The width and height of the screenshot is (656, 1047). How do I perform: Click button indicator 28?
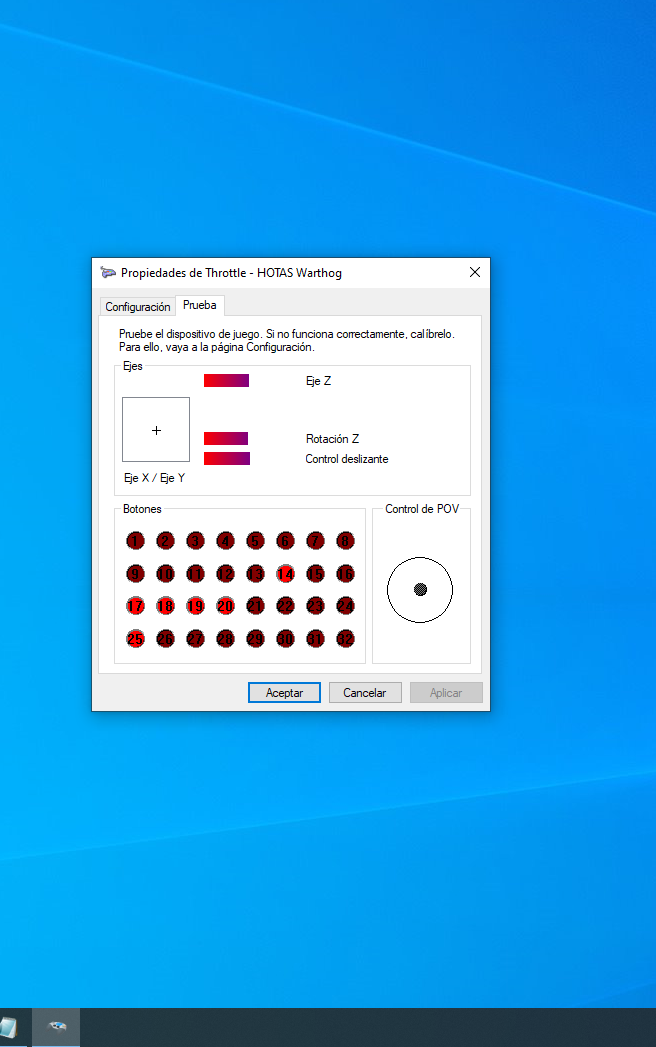[226, 639]
